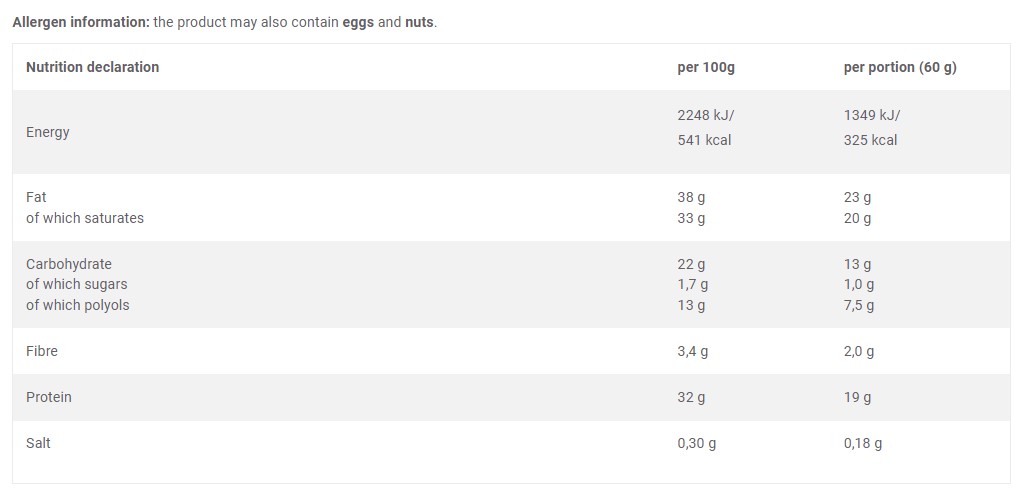The width and height of the screenshot is (1028, 491).
Task: Click the 'of which saturates' label
Action: (x=85, y=218)
